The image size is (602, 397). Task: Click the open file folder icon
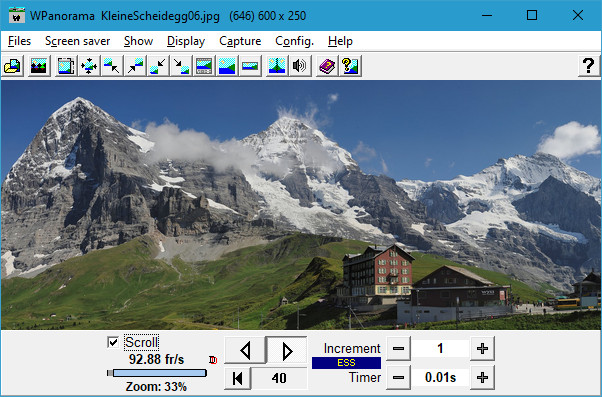13,66
